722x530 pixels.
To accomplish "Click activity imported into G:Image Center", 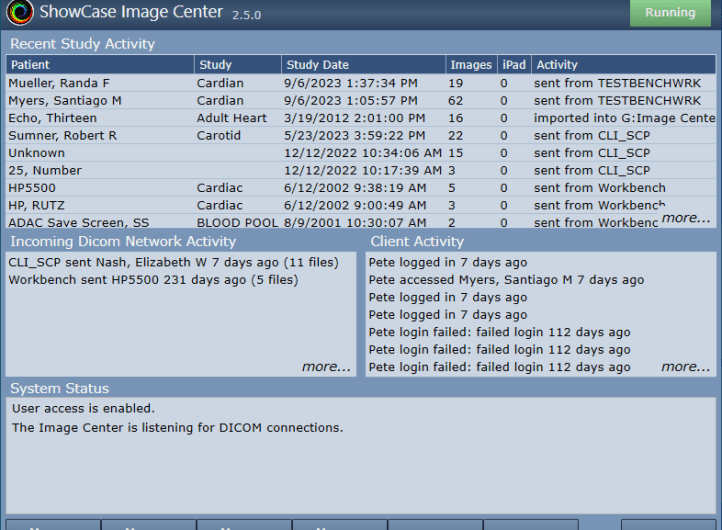I will pyautogui.click(x=624, y=118).
